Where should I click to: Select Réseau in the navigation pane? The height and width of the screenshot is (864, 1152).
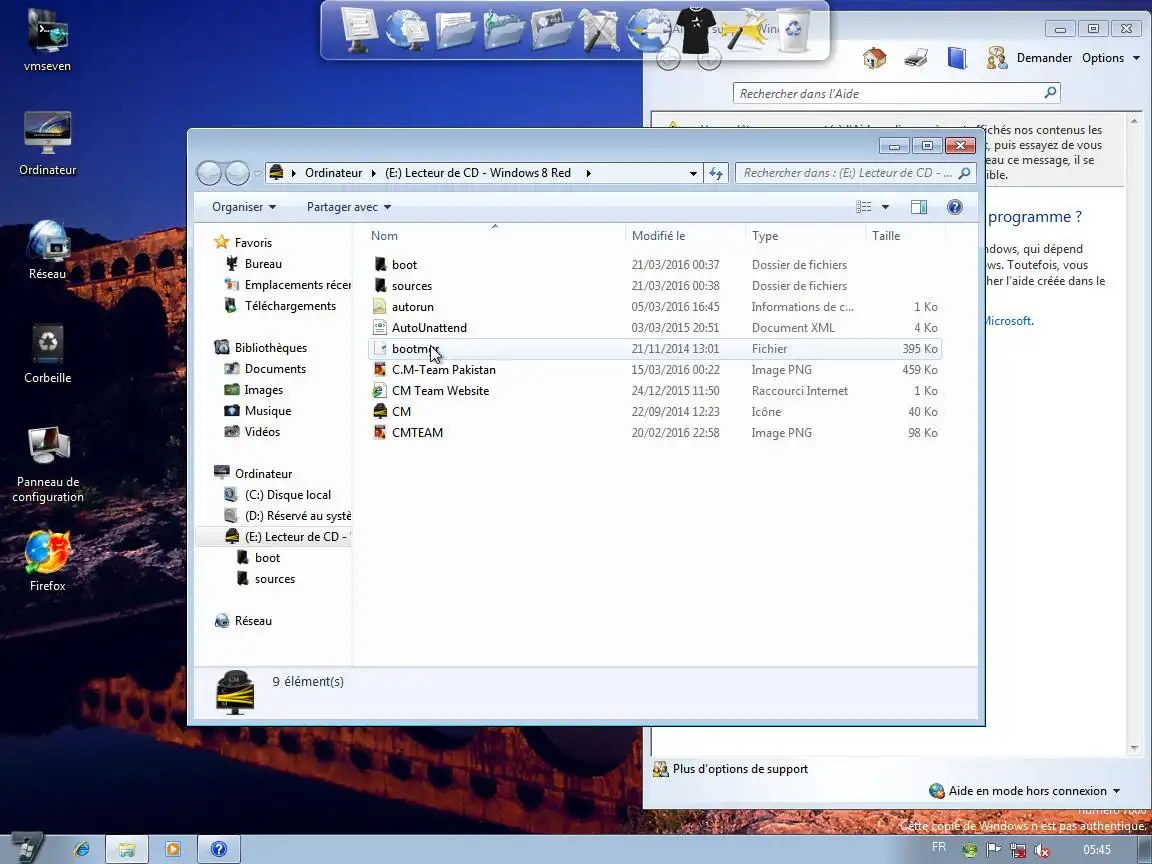pyautogui.click(x=253, y=621)
